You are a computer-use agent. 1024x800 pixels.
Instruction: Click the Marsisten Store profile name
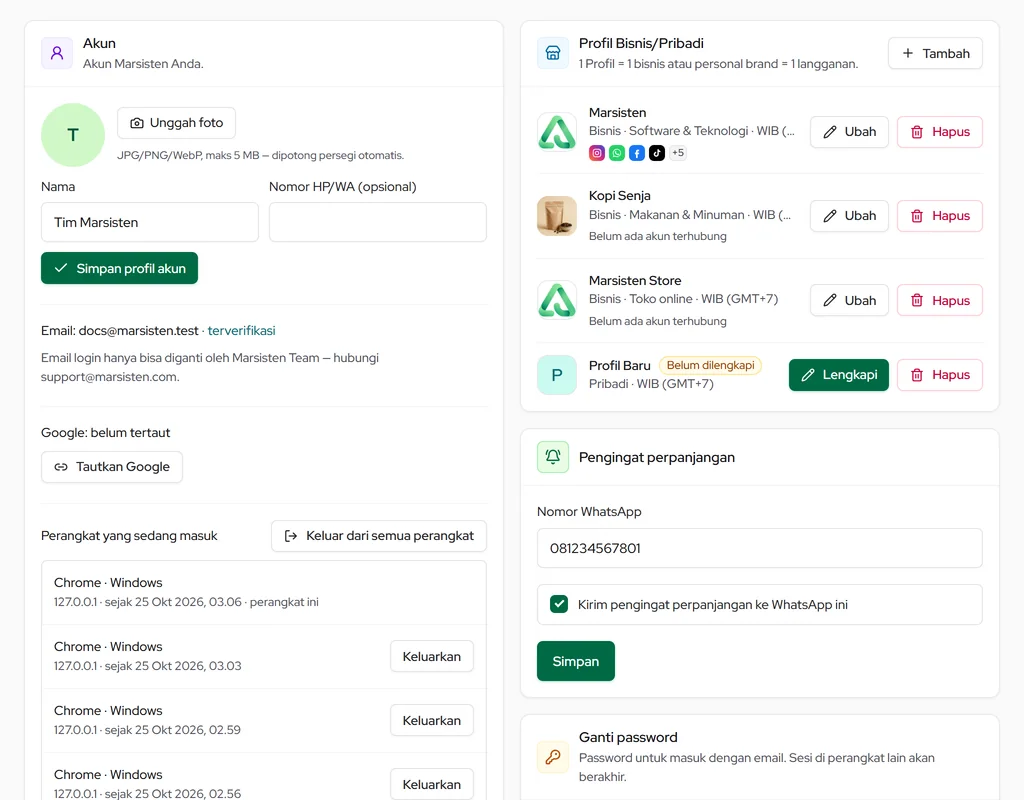(x=635, y=280)
